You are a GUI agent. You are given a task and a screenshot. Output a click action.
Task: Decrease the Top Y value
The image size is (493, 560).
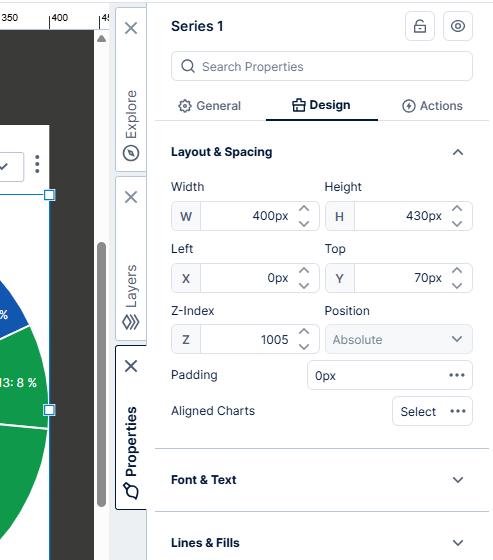tap(457, 286)
